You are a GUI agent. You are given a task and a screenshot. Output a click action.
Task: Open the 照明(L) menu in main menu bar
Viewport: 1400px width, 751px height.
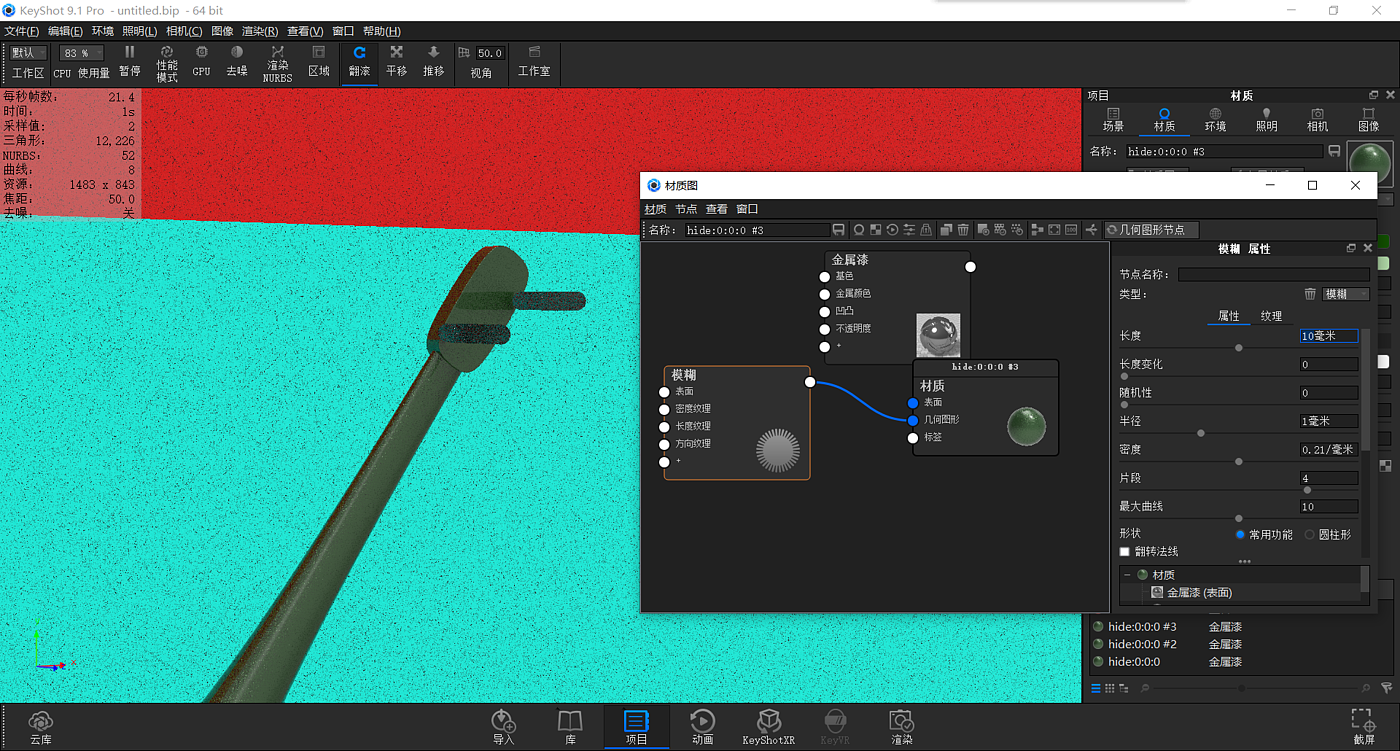(x=140, y=31)
